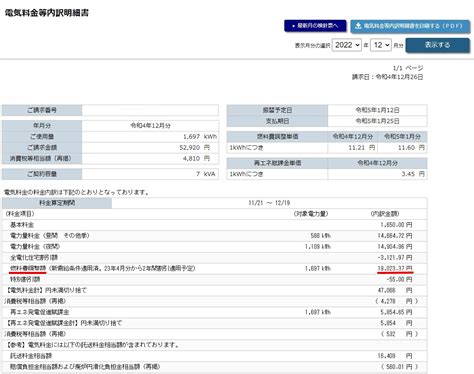This screenshot has height=374, width=474.
Task: Click the 託送料金相当額 row label
Action: pos(31,356)
